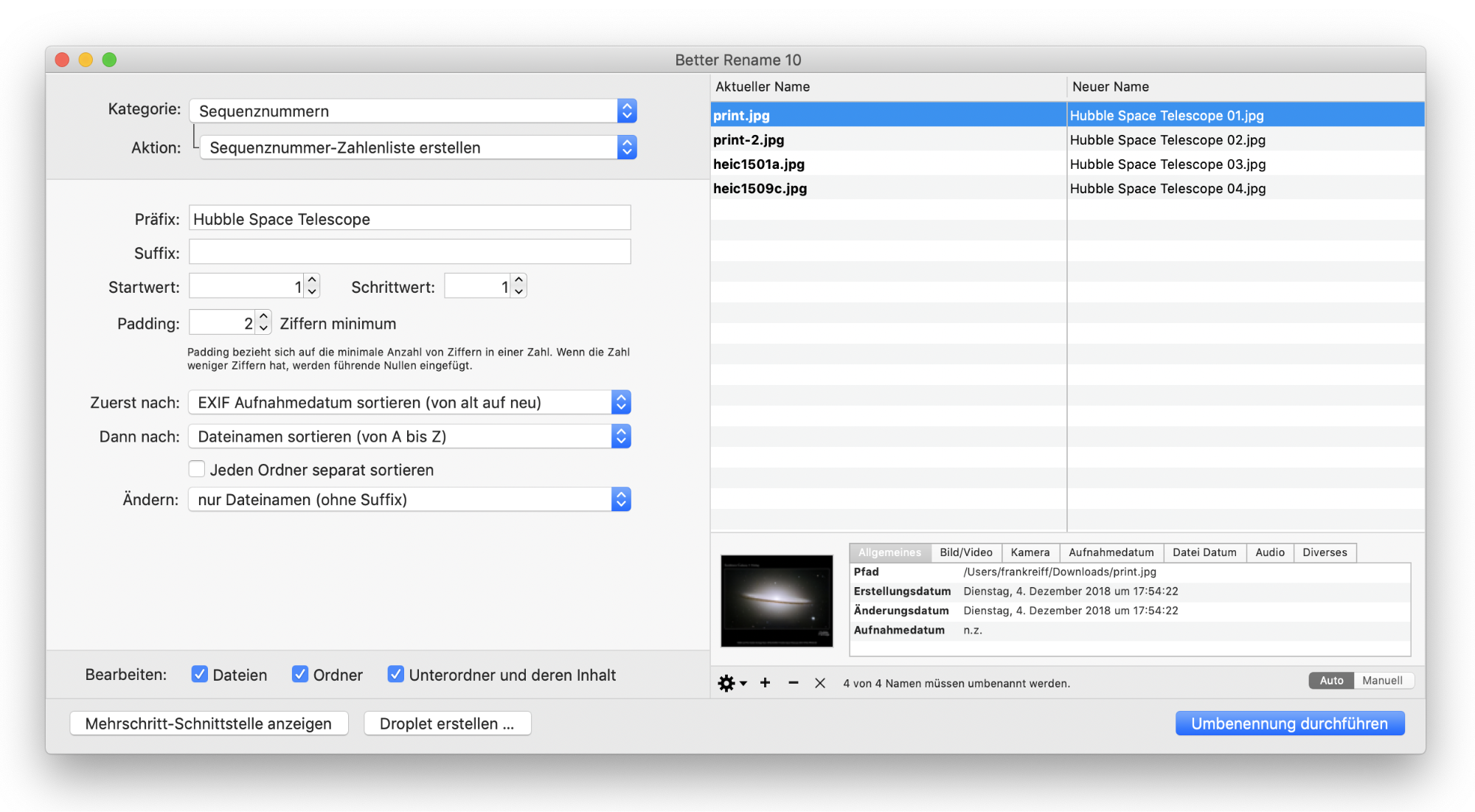Image resolution: width=1475 pixels, height=812 pixels.
Task: Open the Kategorie dropdown
Action: pyautogui.click(x=412, y=111)
